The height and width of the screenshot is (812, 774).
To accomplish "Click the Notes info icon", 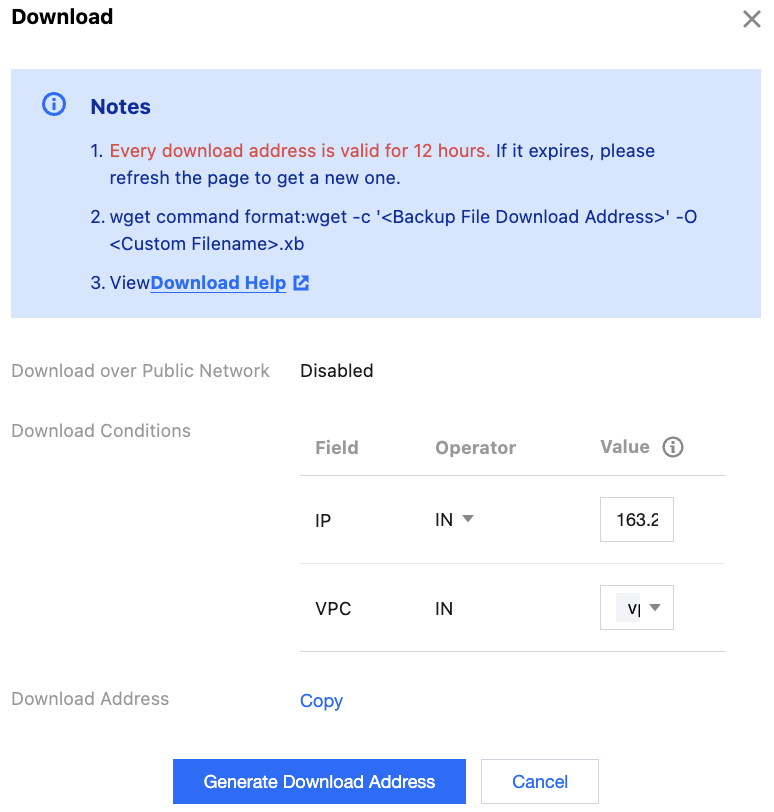I will pyautogui.click(x=54, y=105).
